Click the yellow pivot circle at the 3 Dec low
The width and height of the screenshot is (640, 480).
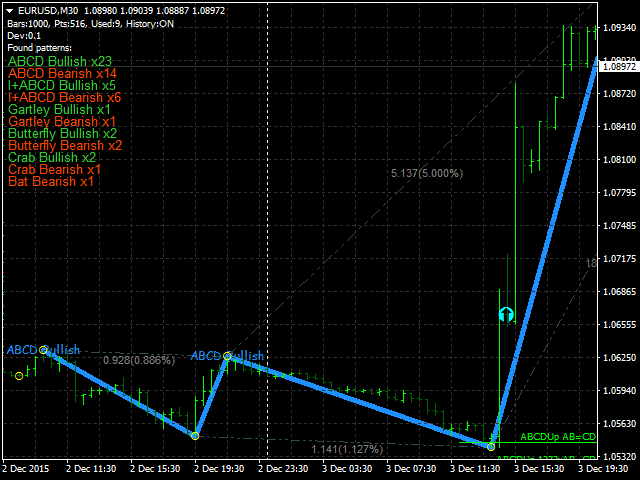(x=491, y=447)
